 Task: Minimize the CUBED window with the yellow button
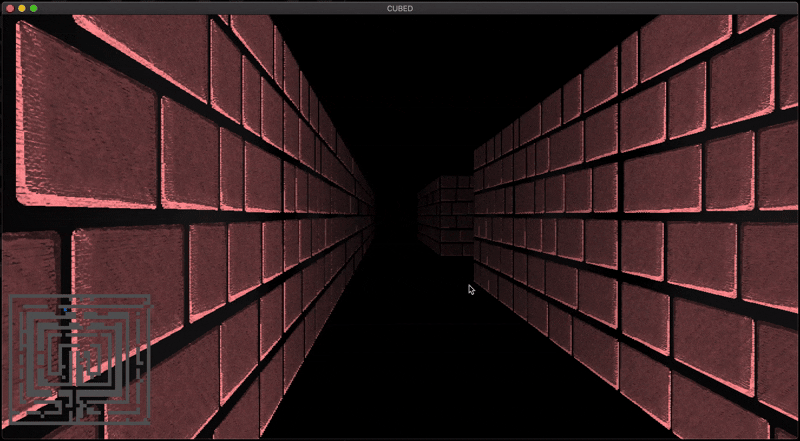click(22, 7)
